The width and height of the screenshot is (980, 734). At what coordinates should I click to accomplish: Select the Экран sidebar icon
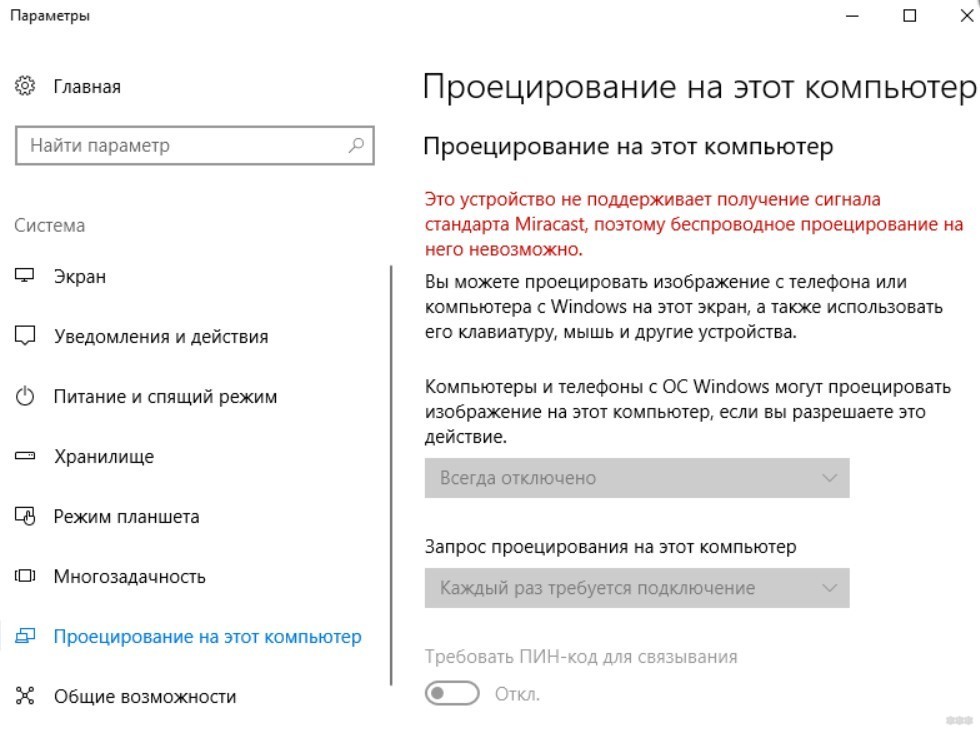click(23, 276)
